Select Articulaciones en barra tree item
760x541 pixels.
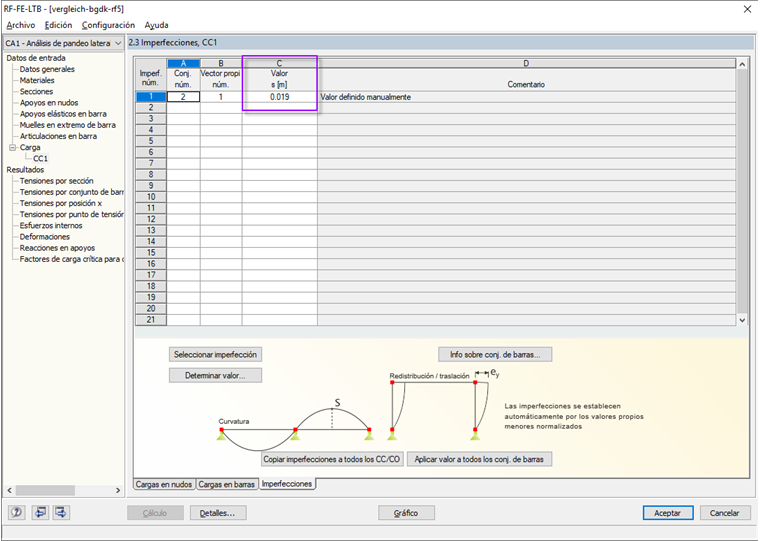click(58, 136)
